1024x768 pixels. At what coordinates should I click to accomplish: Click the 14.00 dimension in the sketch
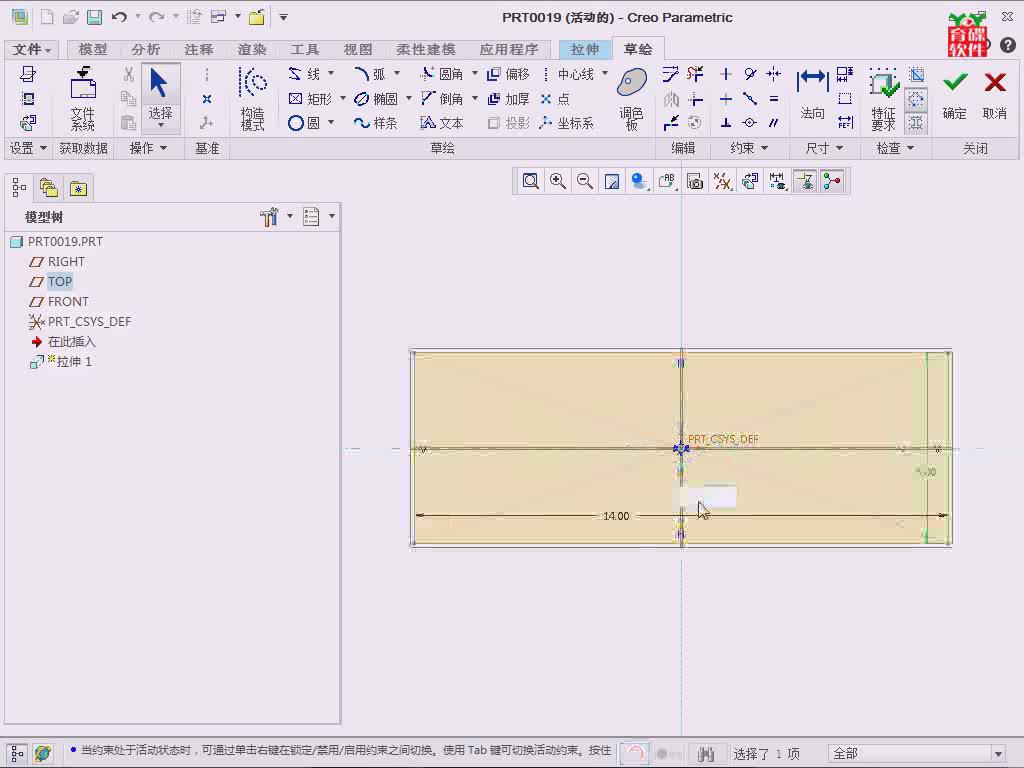point(616,516)
